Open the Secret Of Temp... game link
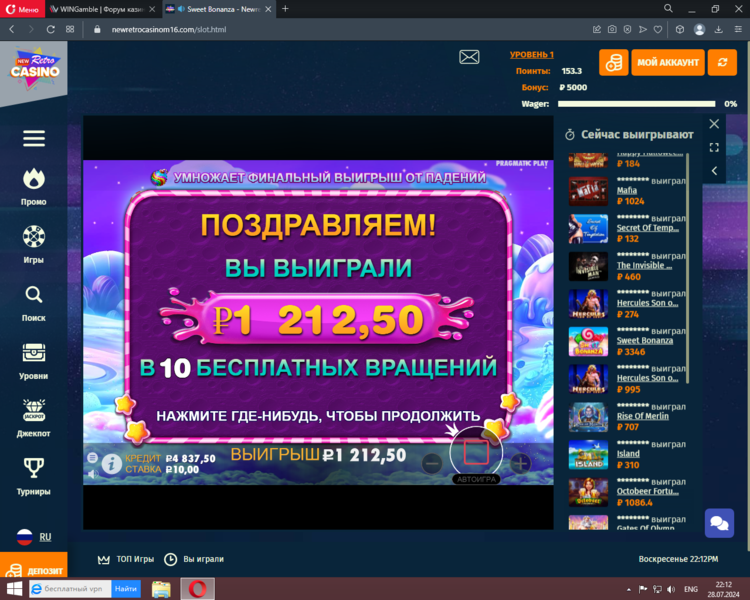This screenshot has height=600, width=750. tap(648, 228)
